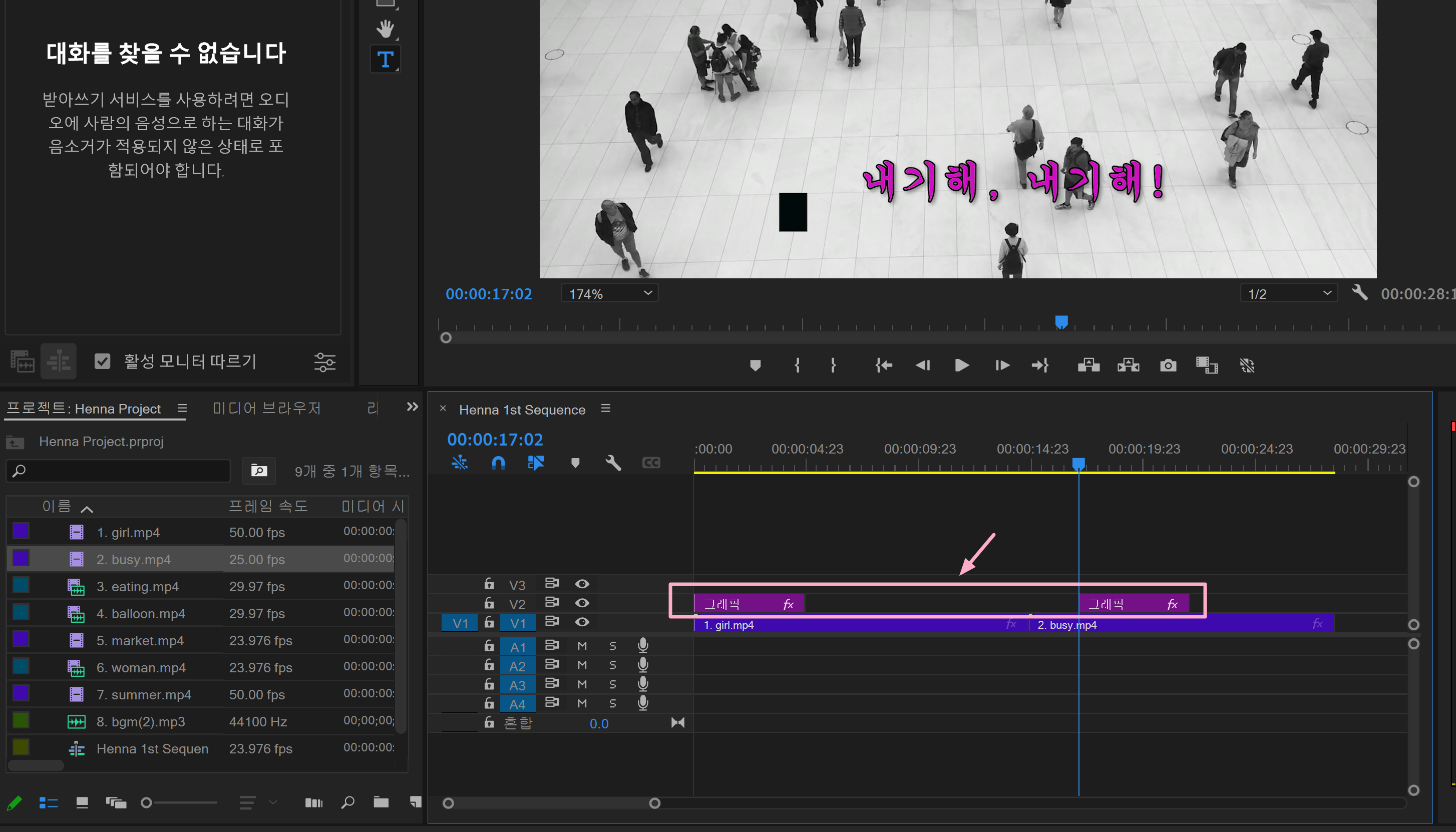Click the find icon in the Project panel
The image size is (1456, 832).
pos(347,803)
